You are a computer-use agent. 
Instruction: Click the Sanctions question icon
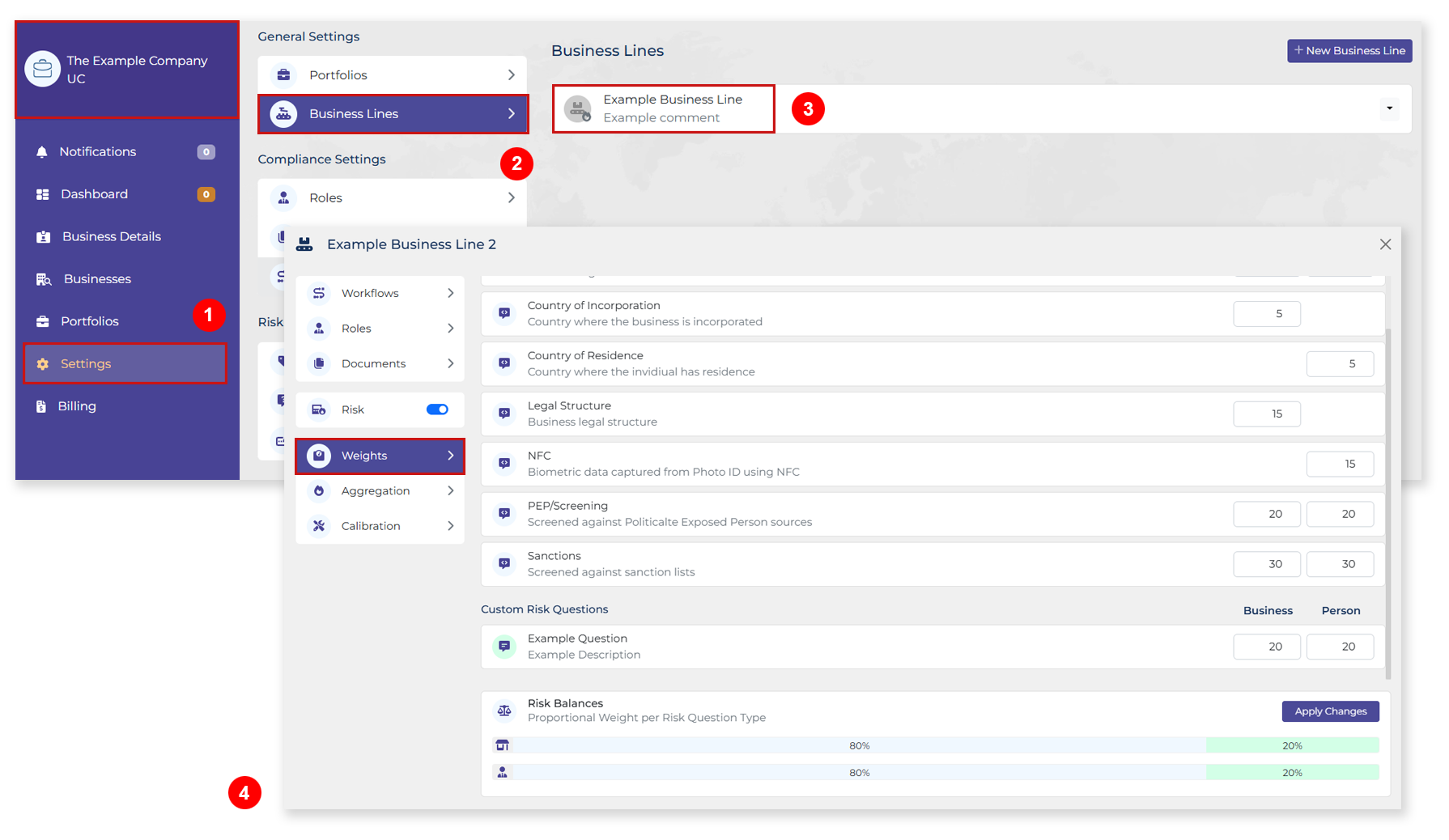504,563
